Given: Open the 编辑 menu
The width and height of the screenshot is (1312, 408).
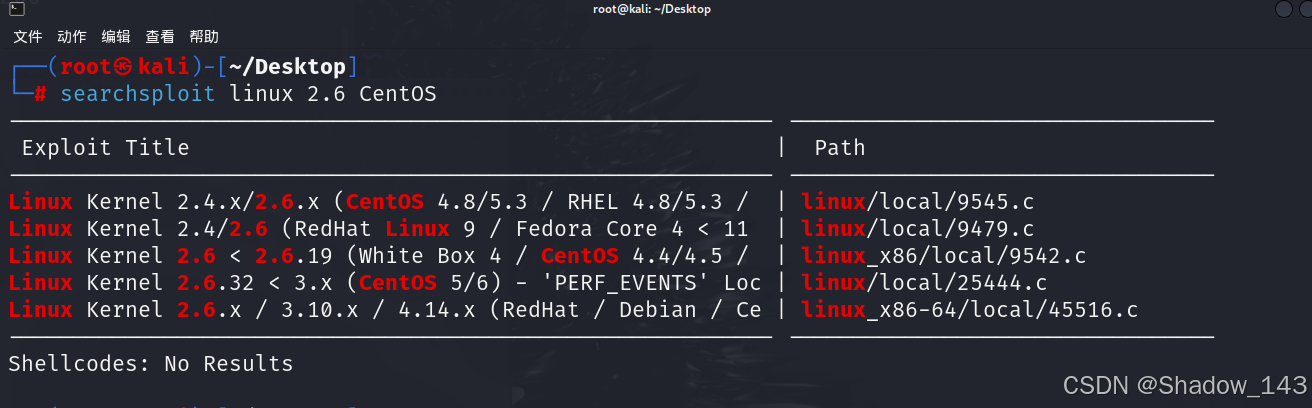Looking at the screenshot, I should click(115, 37).
